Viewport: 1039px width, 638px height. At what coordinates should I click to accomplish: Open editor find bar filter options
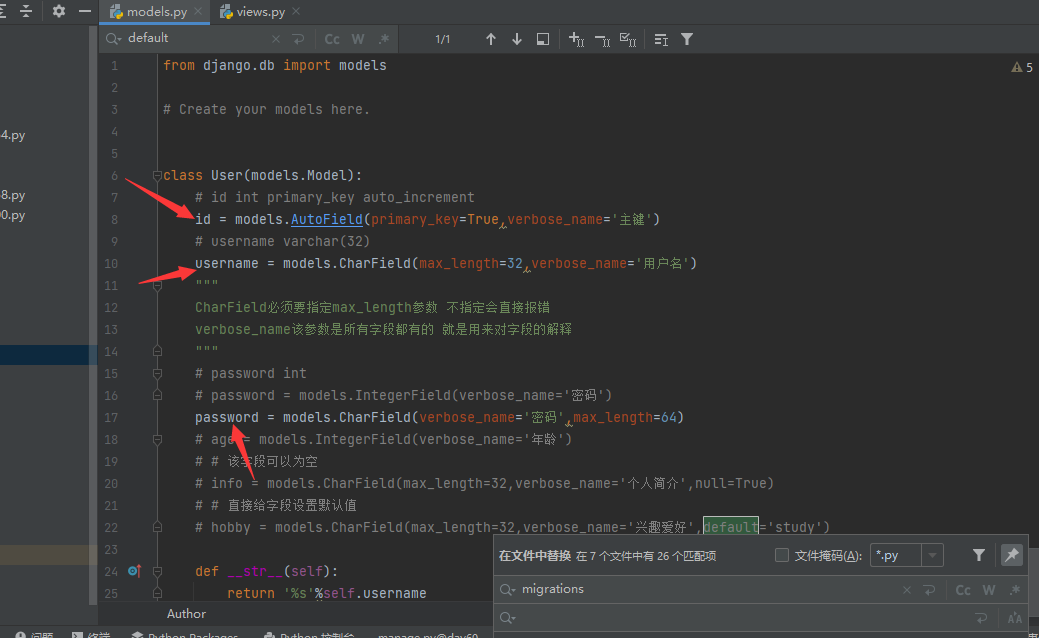687,40
